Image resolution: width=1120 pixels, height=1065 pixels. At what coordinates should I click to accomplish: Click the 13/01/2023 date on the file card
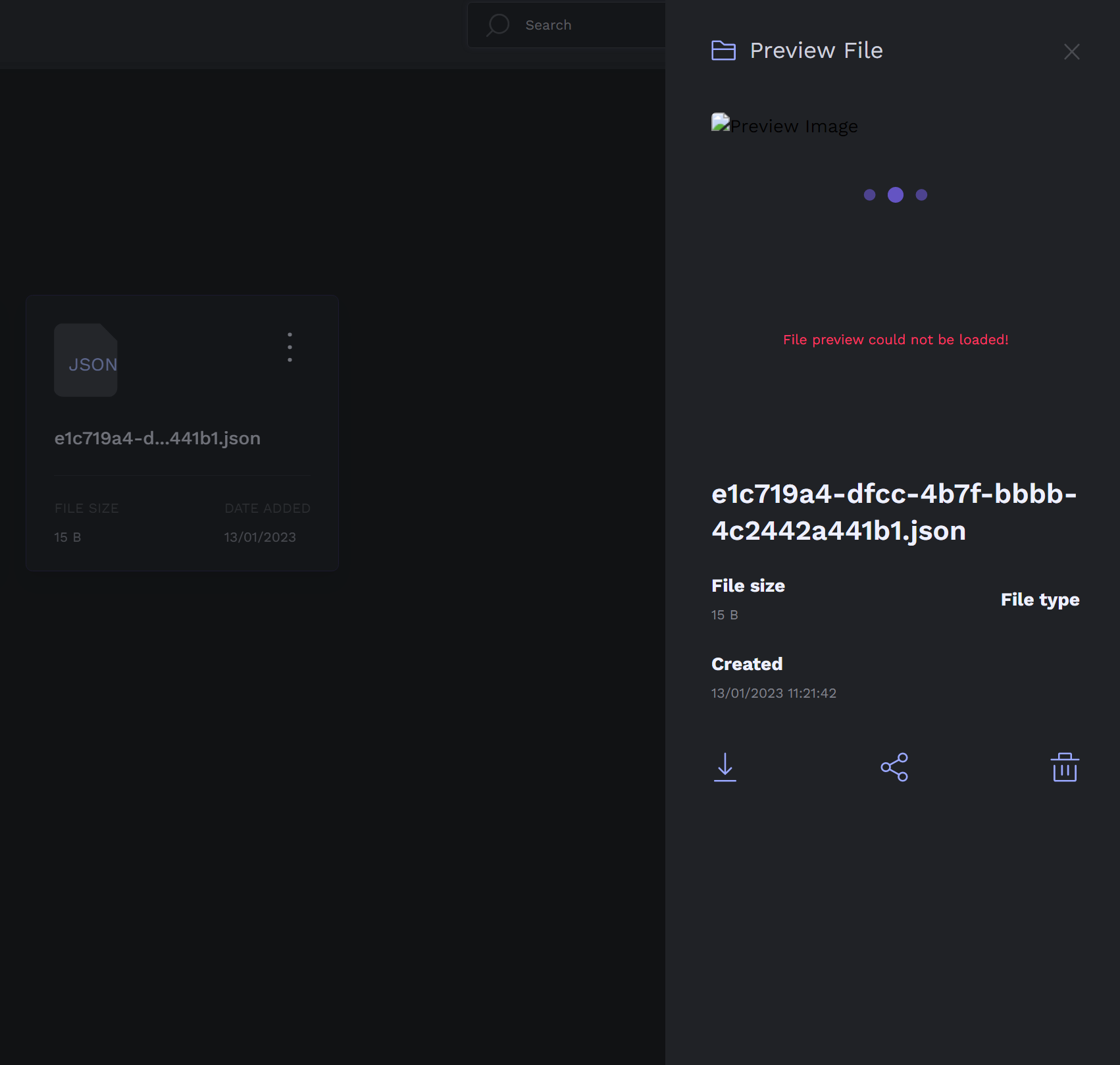pyautogui.click(x=260, y=537)
